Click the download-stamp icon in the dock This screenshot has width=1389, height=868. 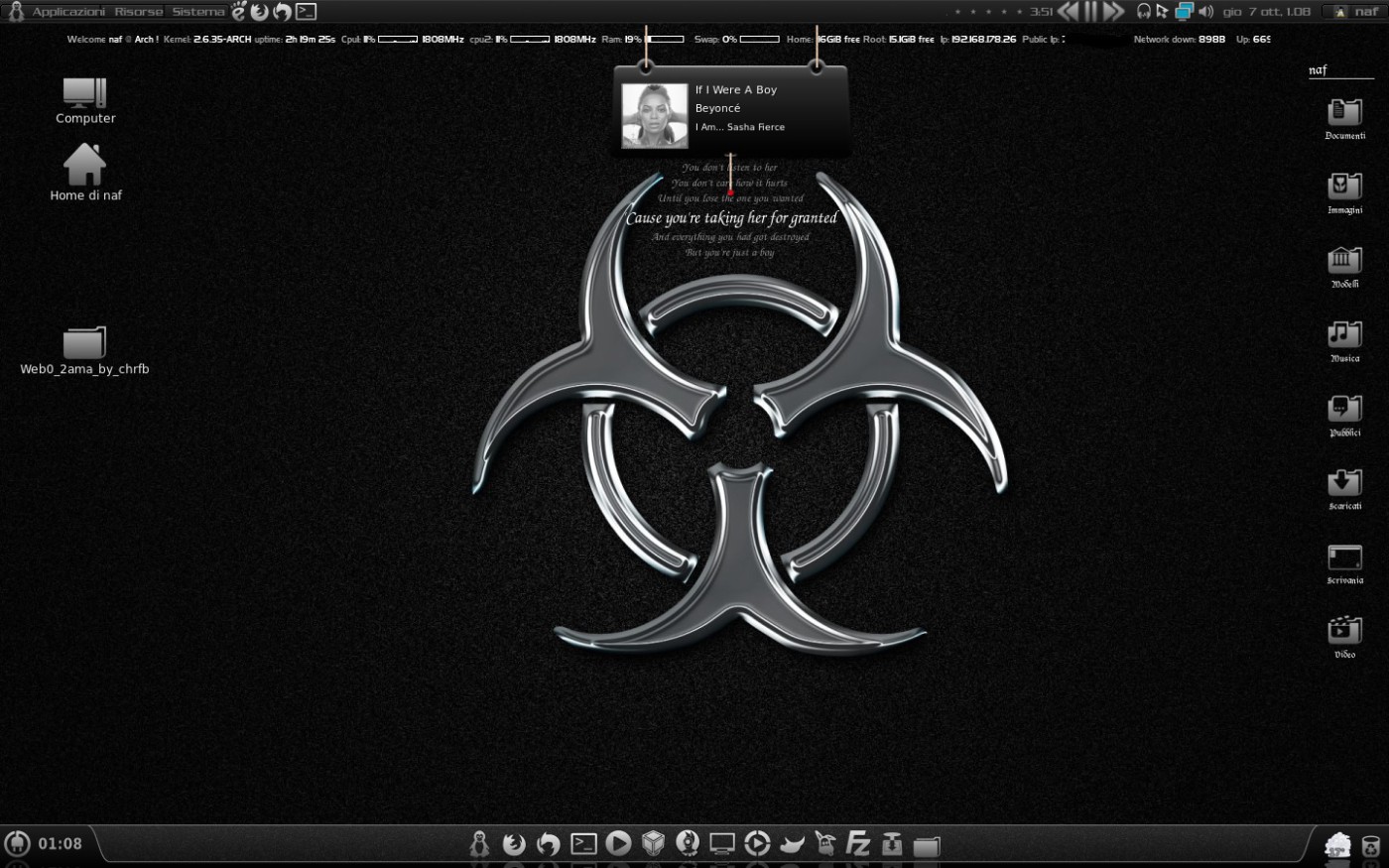tap(892, 843)
